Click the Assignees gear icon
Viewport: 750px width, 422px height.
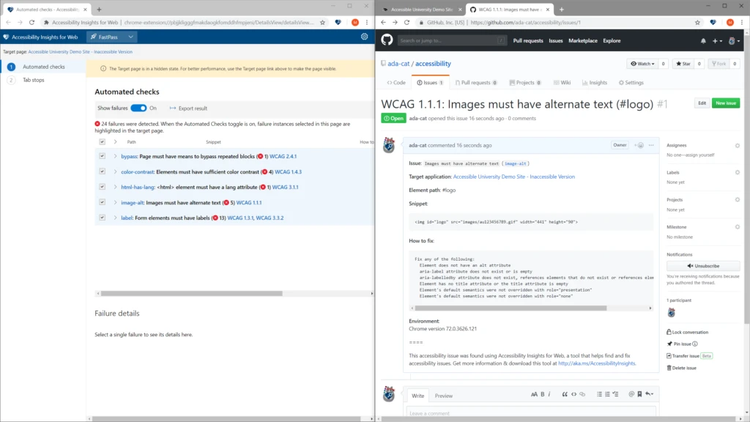point(737,145)
